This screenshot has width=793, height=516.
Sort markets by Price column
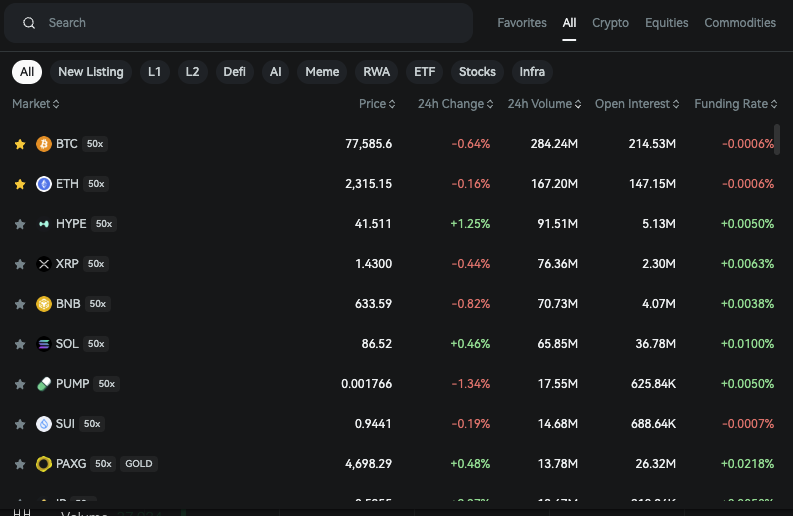[377, 104]
